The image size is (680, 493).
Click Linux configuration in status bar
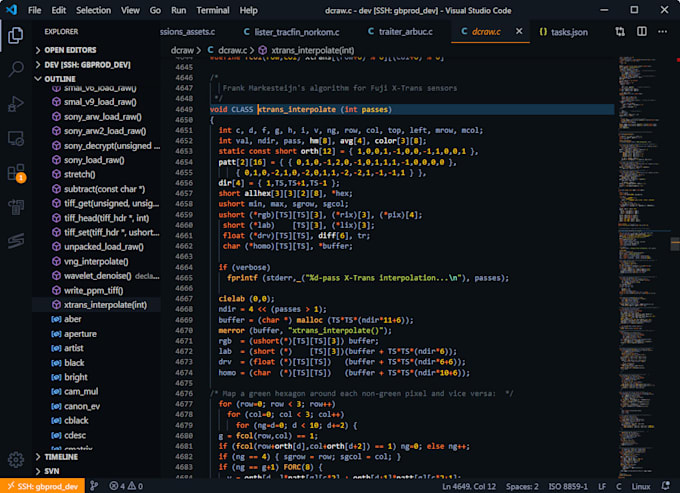(641, 486)
